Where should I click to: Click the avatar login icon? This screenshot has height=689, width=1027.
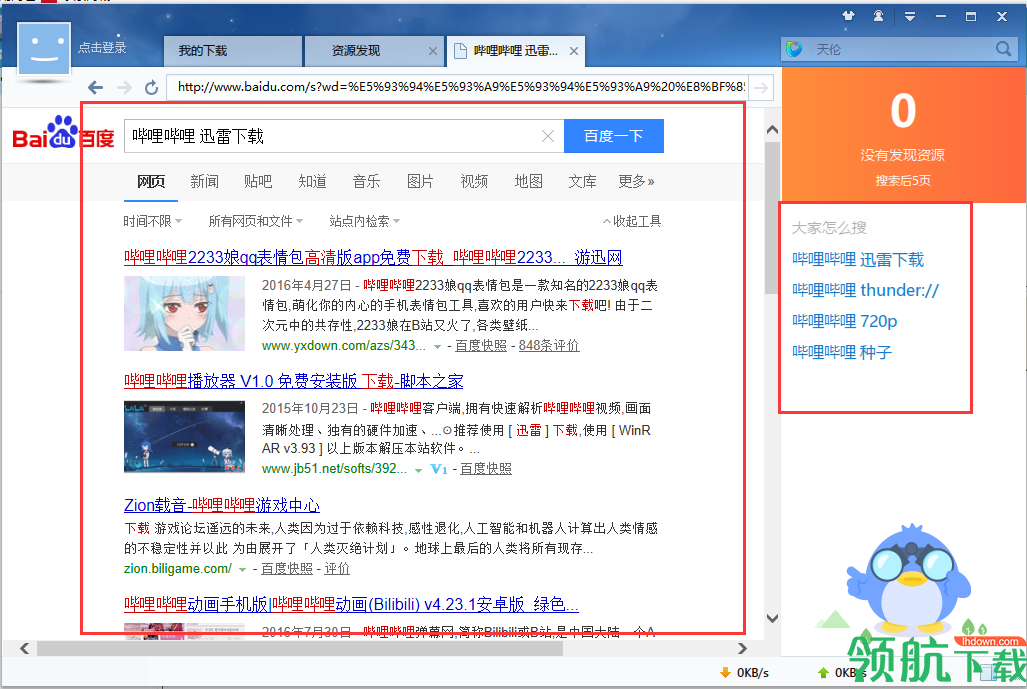click(x=44, y=48)
